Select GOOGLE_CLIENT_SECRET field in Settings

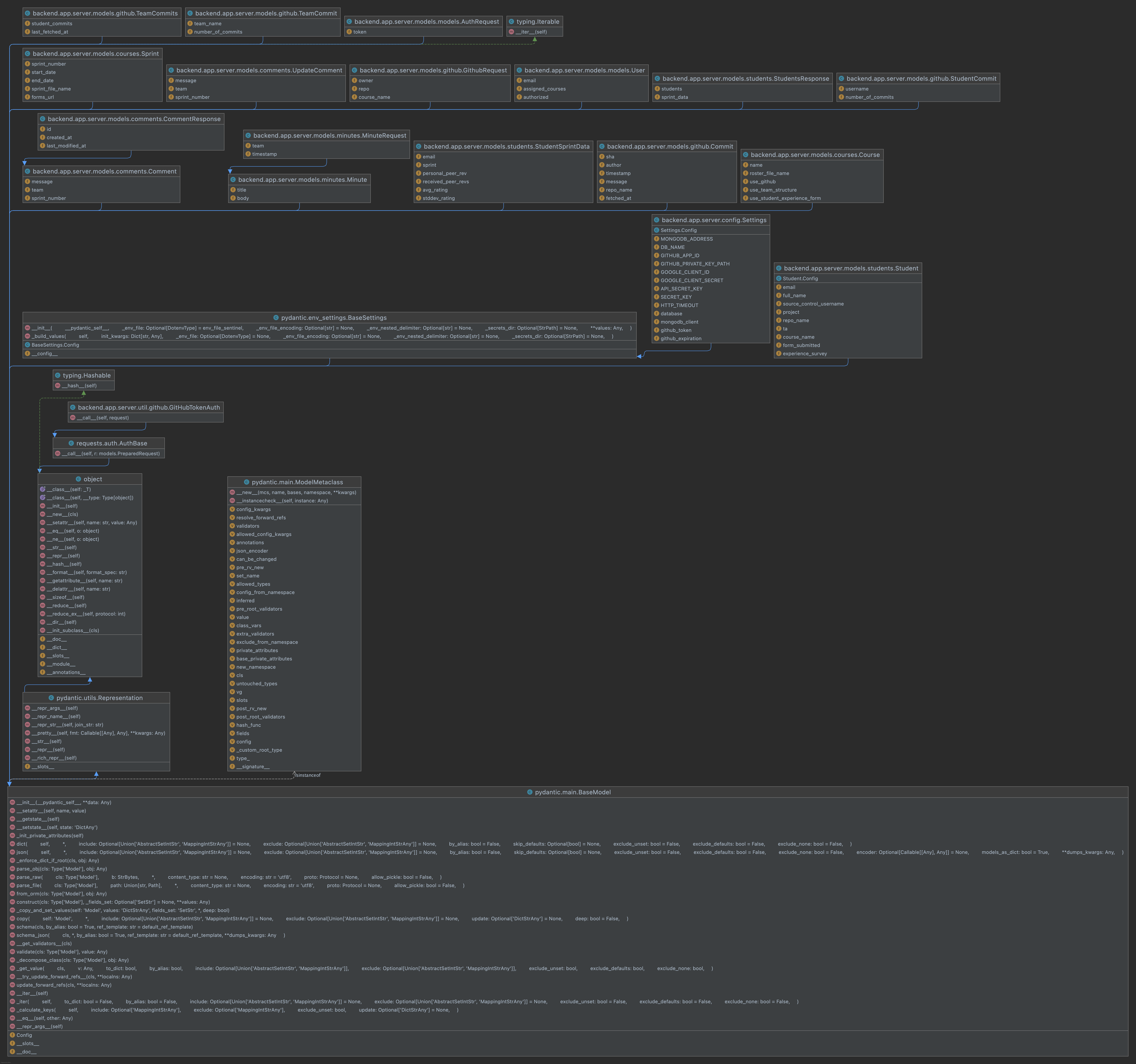click(x=692, y=281)
